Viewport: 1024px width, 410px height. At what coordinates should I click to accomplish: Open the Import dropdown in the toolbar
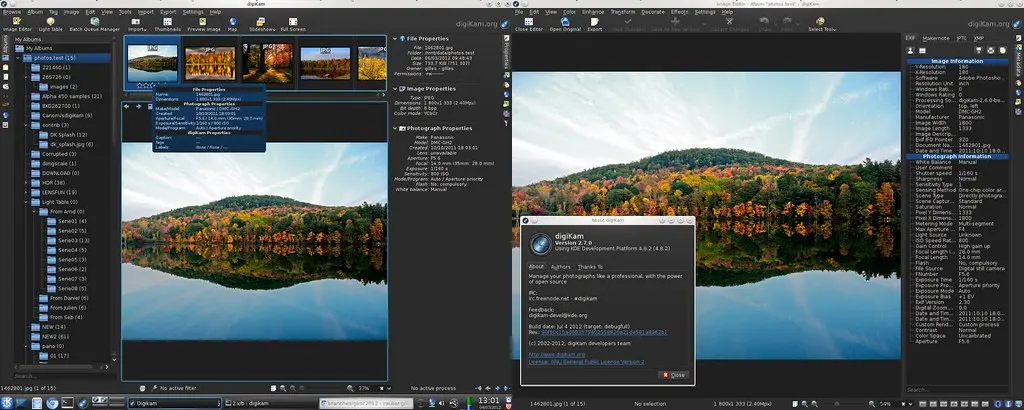click(136, 24)
